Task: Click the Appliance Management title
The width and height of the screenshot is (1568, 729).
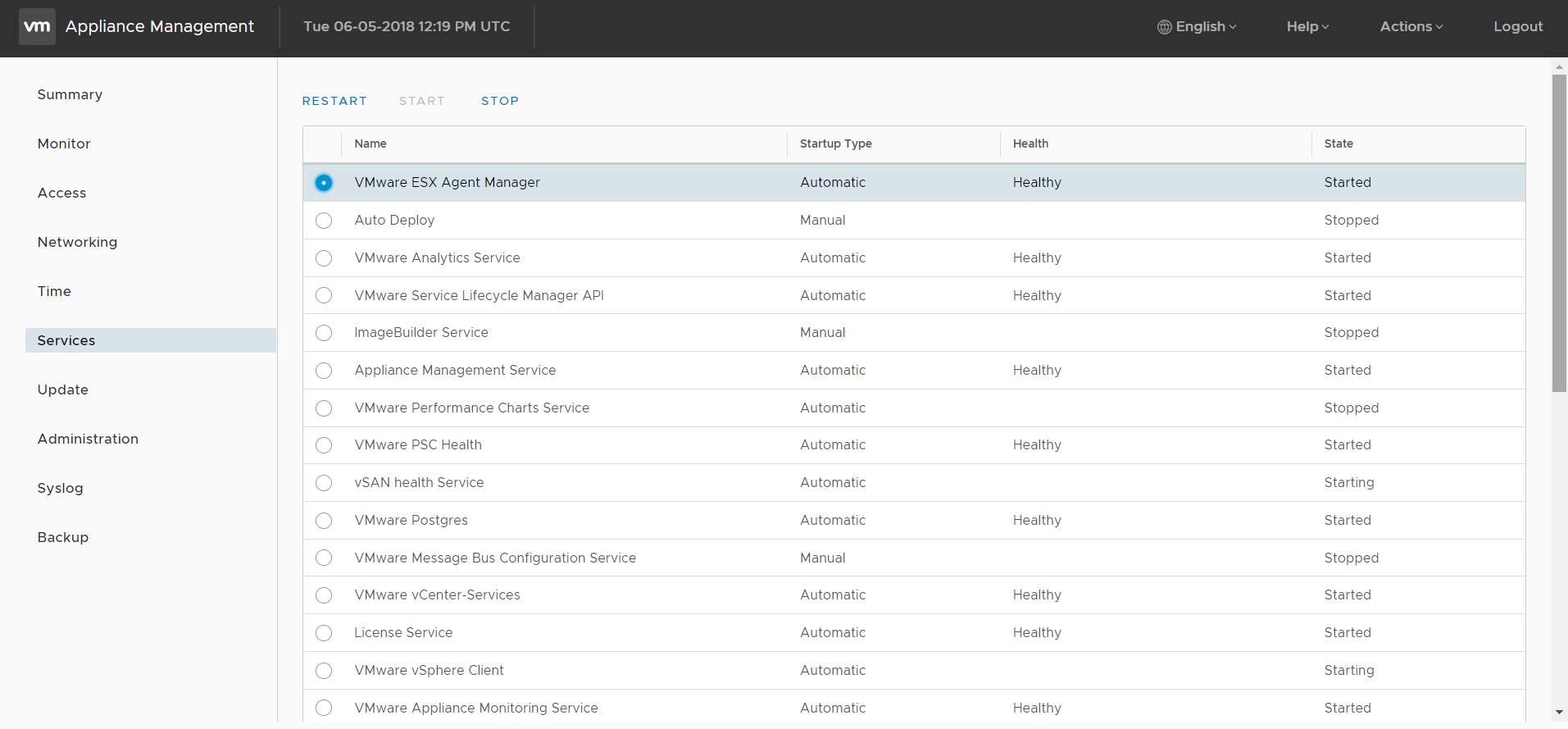Action: click(x=160, y=26)
